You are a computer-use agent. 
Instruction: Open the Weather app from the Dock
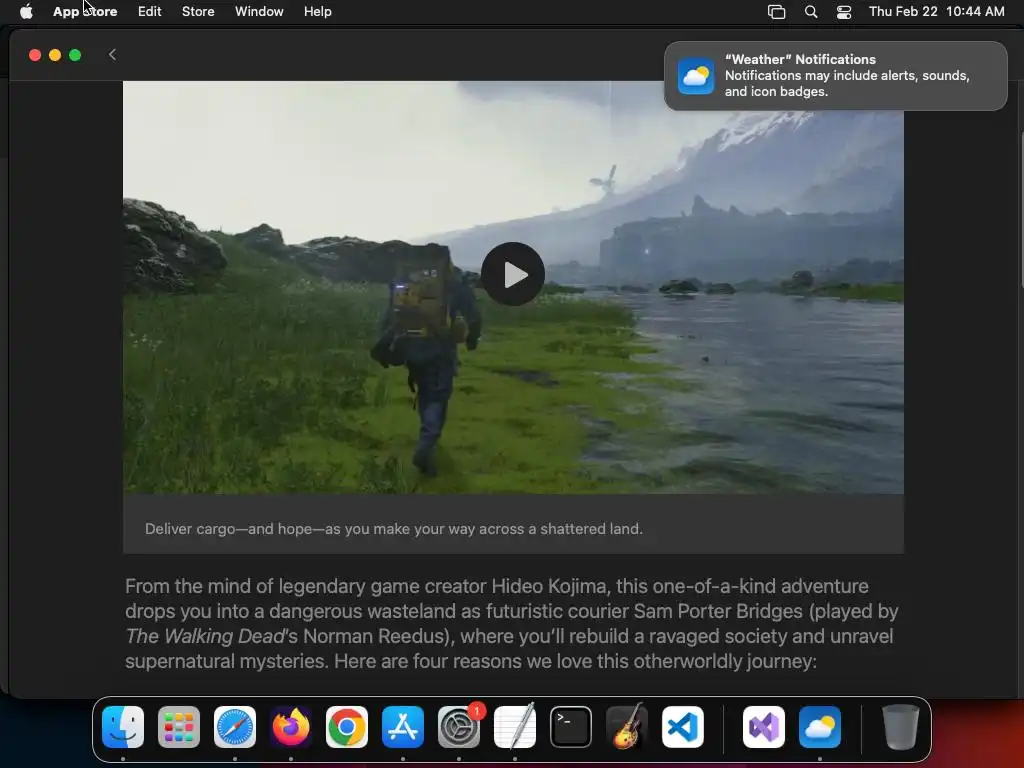[820, 727]
